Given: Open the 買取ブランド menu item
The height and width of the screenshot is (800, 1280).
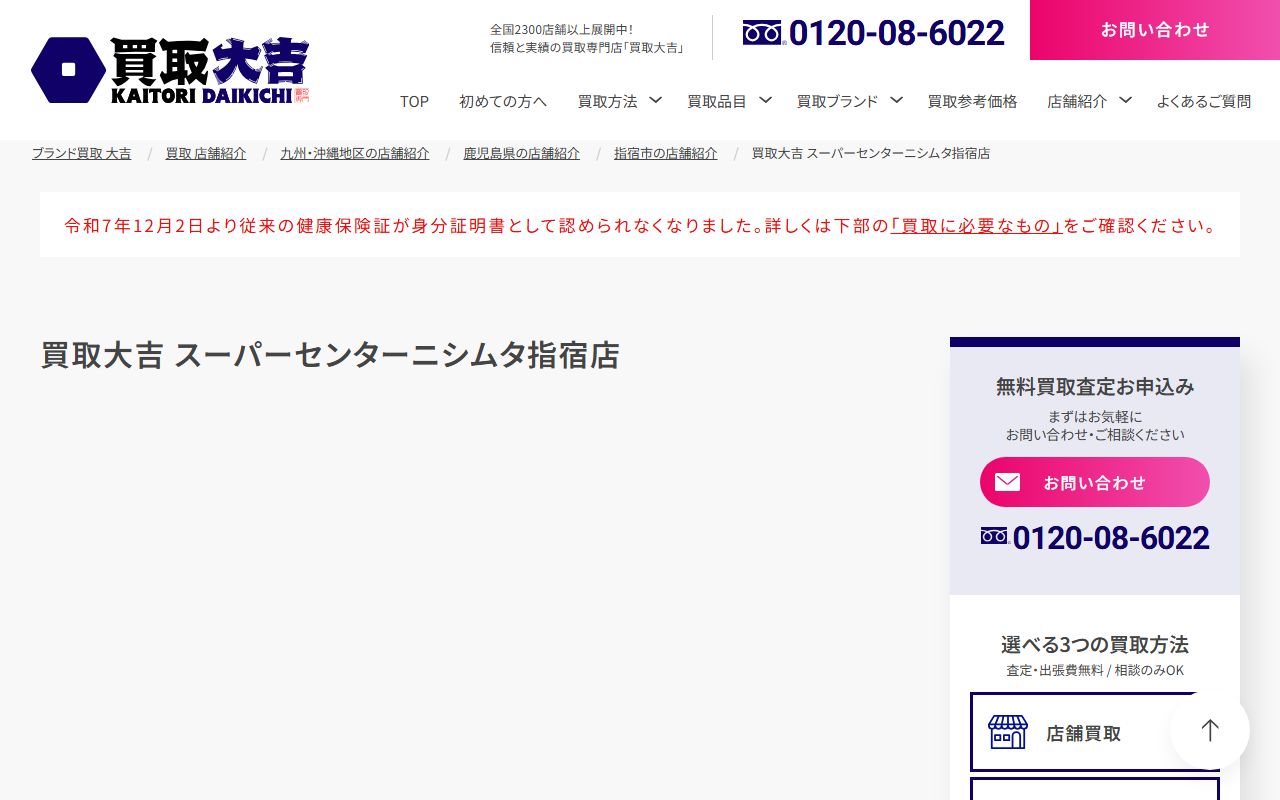Looking at the screenshot, I should (837, 101).
